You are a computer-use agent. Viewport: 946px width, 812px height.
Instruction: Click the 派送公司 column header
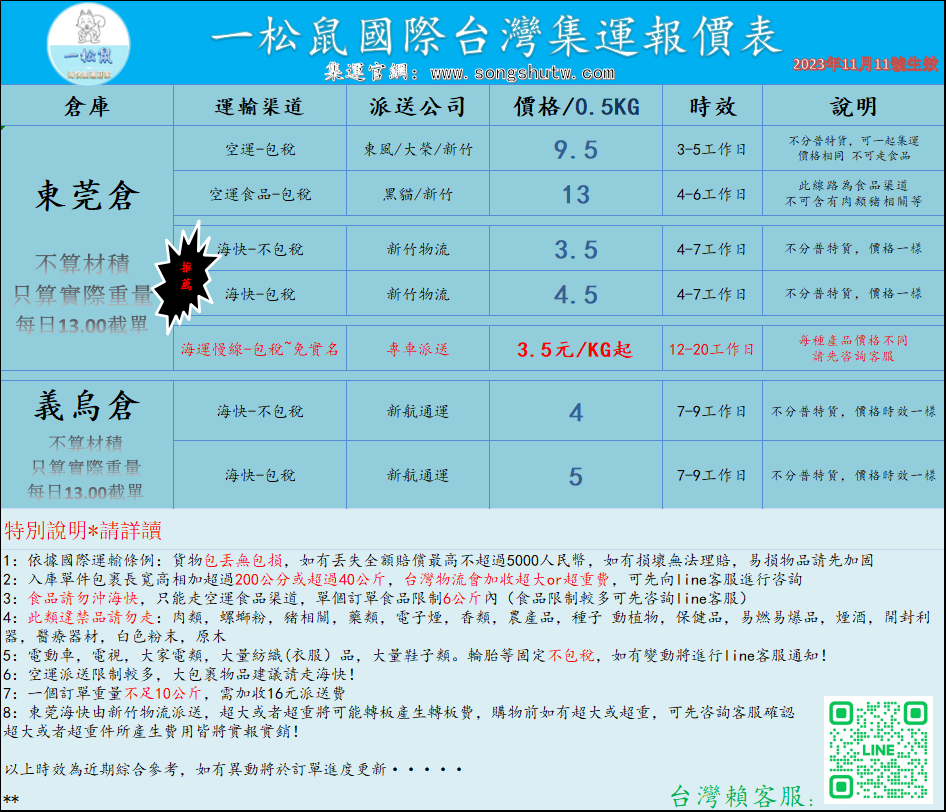coord(418,107)
